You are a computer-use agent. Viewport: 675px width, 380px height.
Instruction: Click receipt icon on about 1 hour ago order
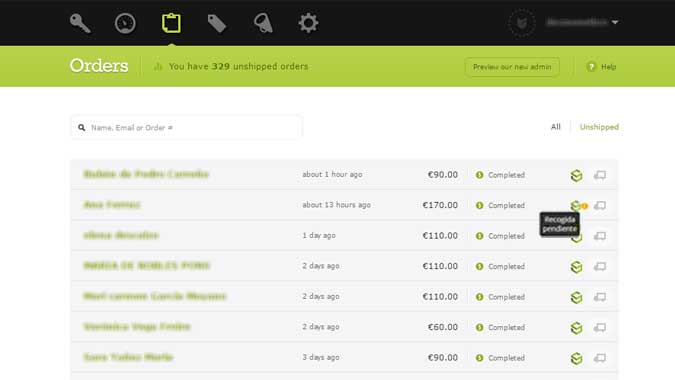coord(600,175)
